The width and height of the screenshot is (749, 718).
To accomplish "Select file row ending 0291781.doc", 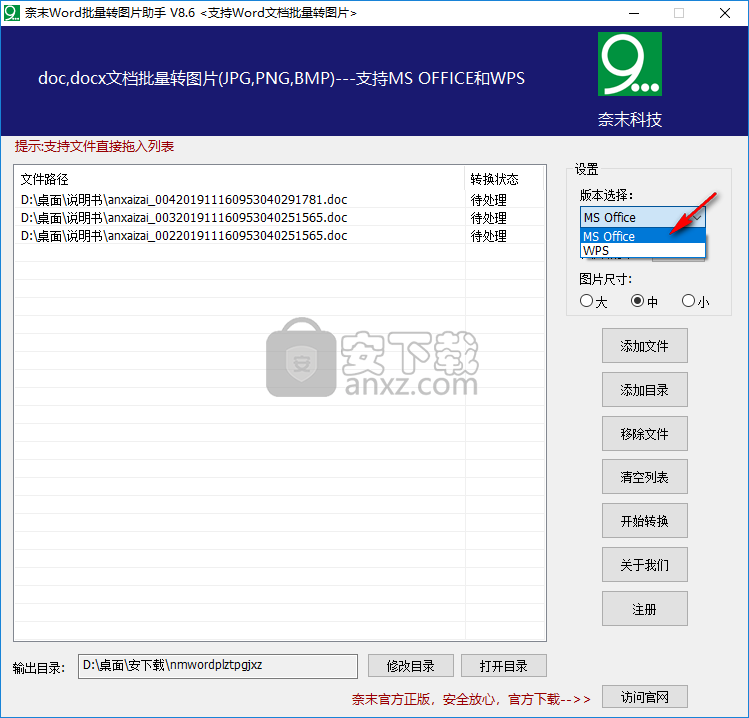I will [279, 199].
